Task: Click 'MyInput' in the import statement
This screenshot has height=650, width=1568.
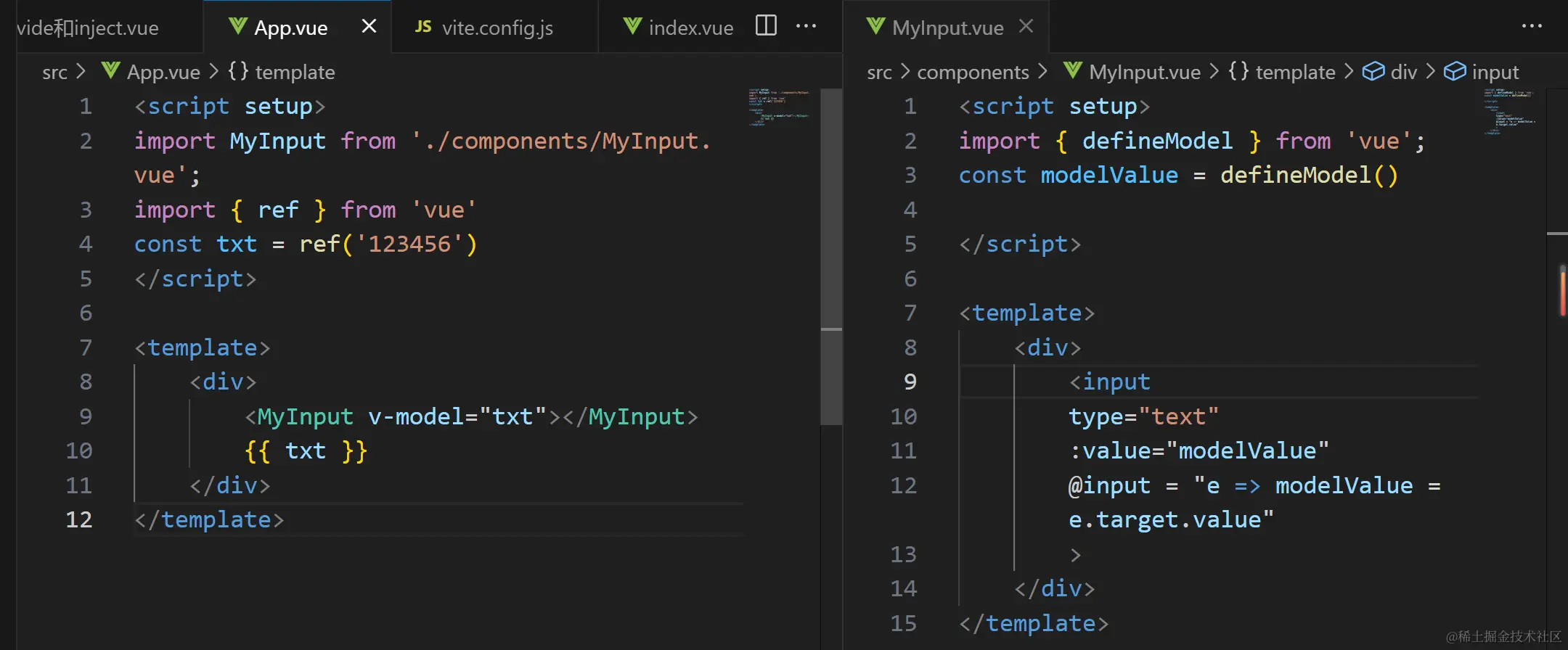Action: click(277, 141)
